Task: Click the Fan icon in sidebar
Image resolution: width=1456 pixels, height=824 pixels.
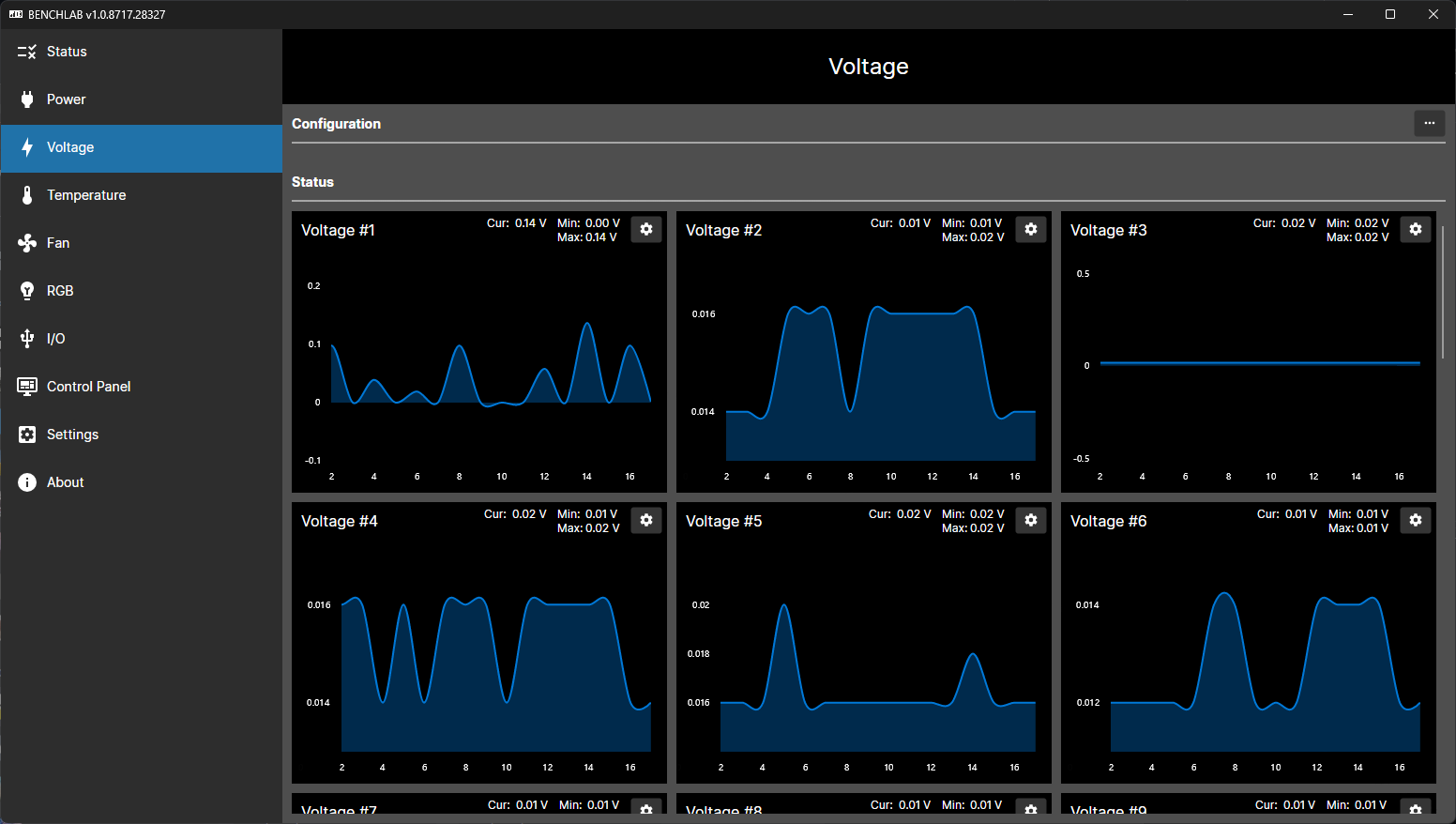Action: 27,243
